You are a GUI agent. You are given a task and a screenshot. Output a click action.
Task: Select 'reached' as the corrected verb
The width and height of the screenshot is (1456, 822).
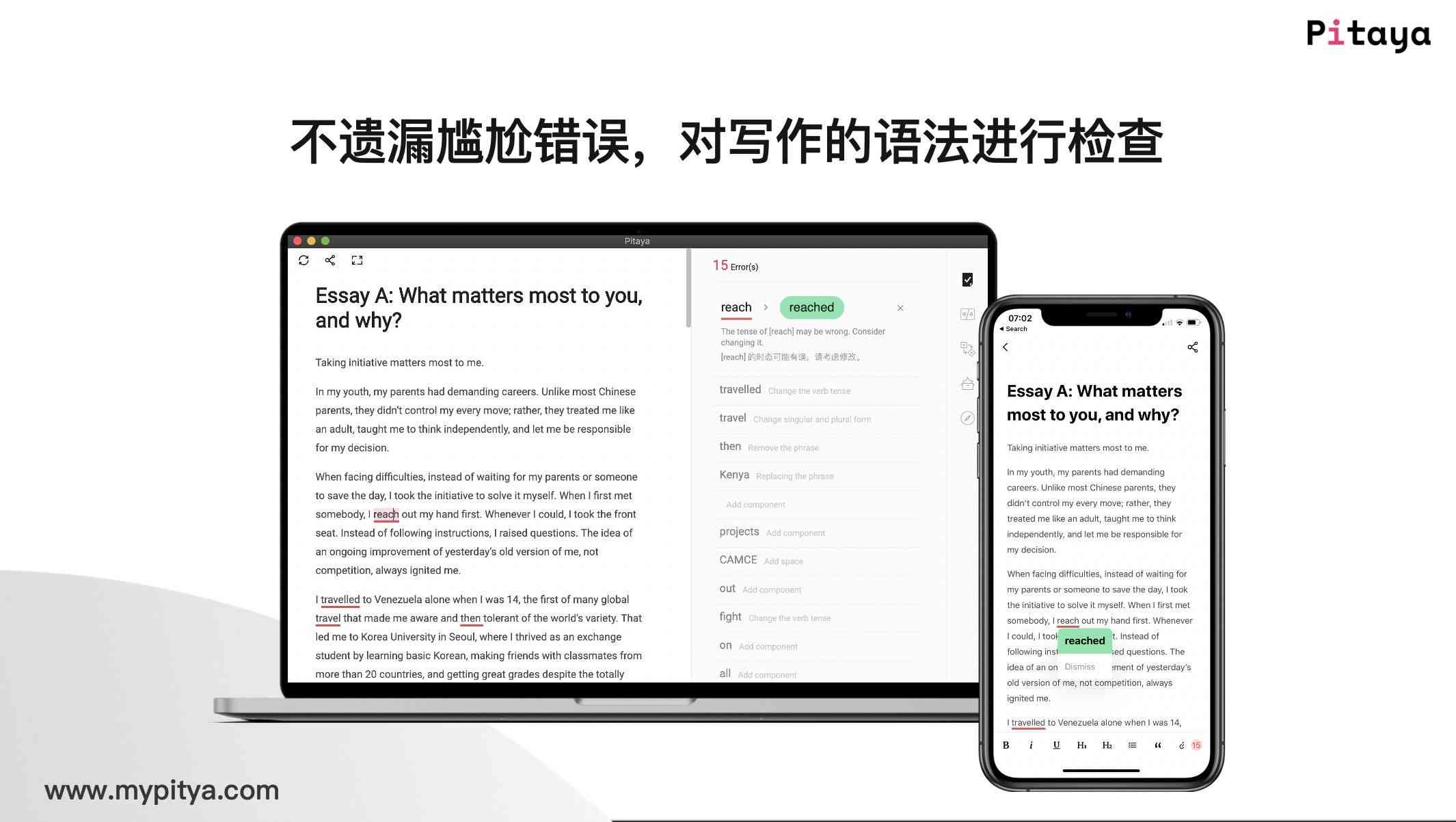tap(811, 307)
